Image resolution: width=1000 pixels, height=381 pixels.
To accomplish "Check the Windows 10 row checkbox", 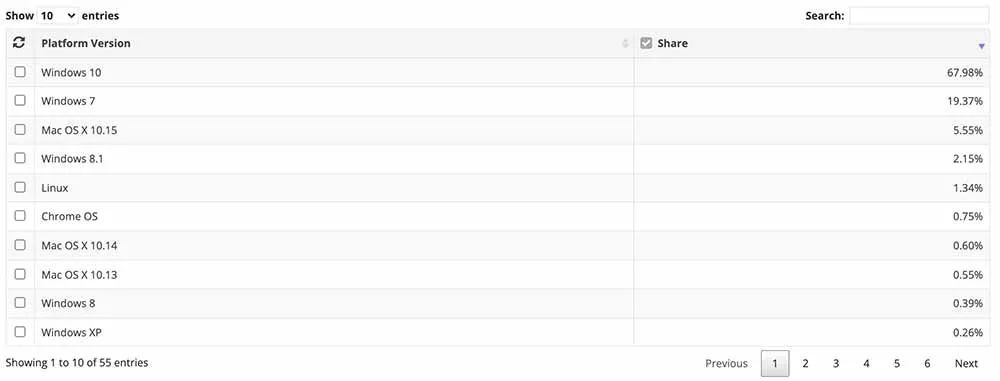I will tap(20, 71).
